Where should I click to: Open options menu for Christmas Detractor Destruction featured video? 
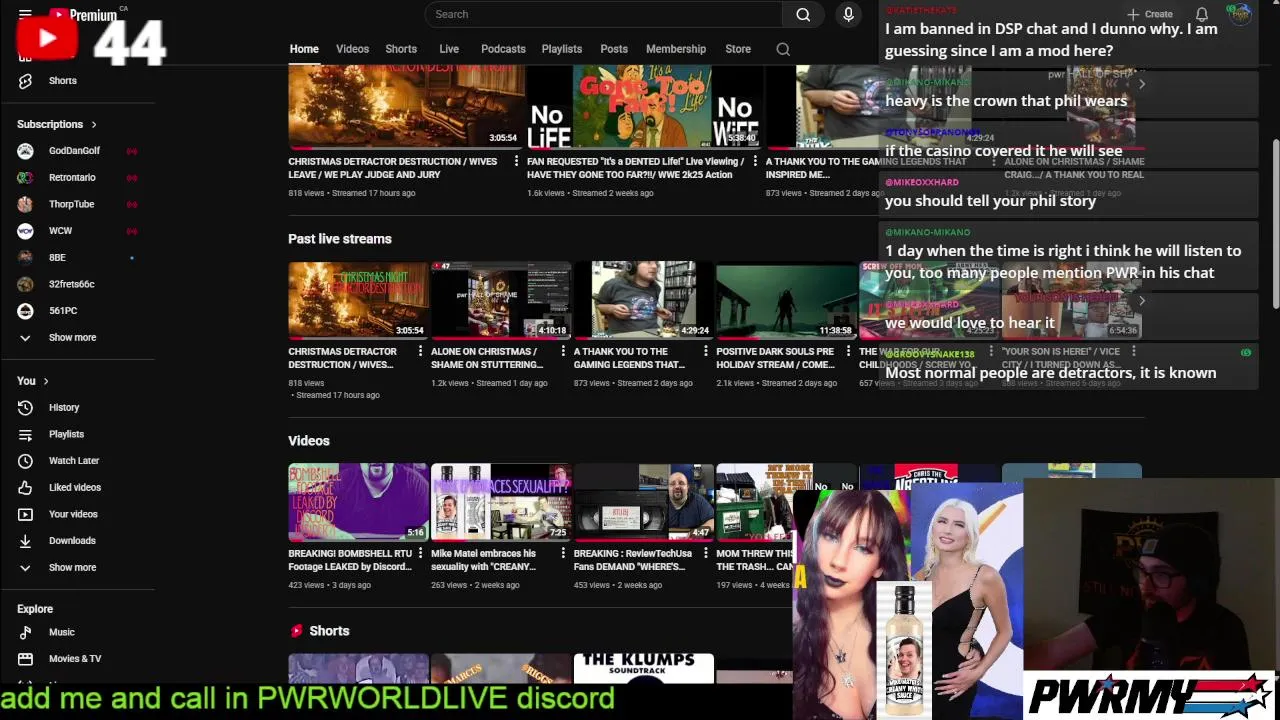tap(516, 161)
